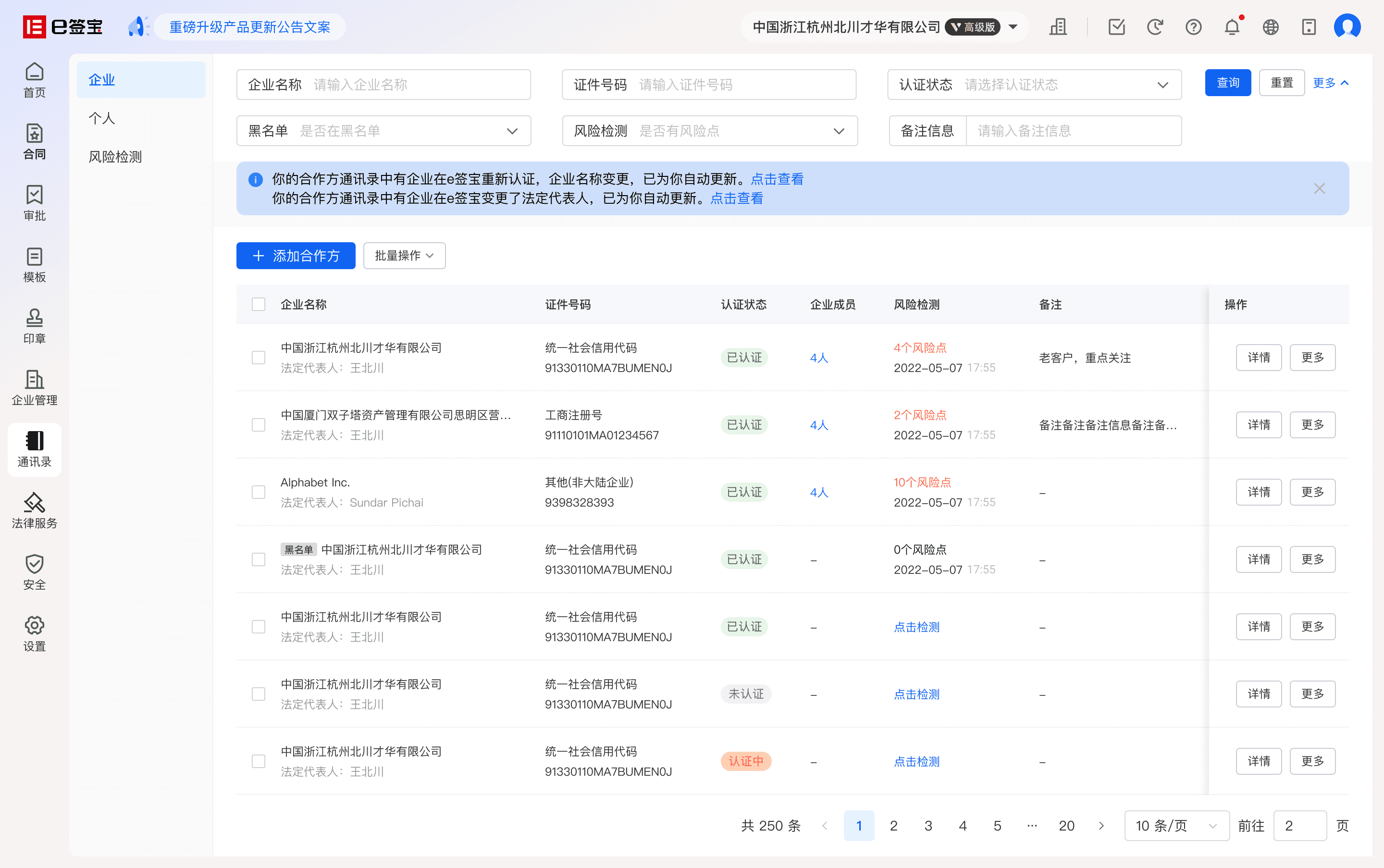Open 模板 in the sidebar
Screen dimensions: 1384x868
[35, 265]
